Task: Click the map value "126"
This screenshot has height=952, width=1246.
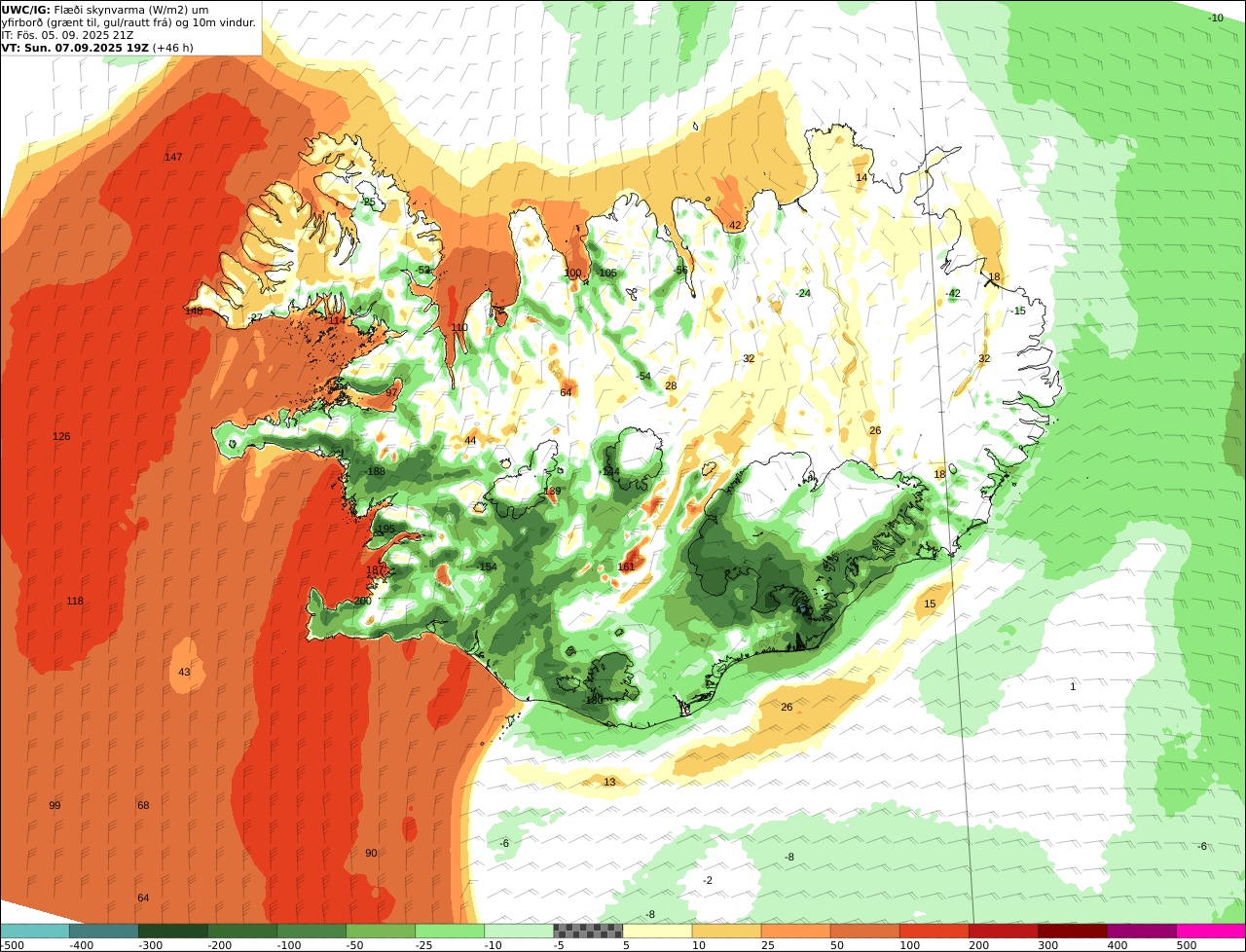Action: (x=61, y=436)
